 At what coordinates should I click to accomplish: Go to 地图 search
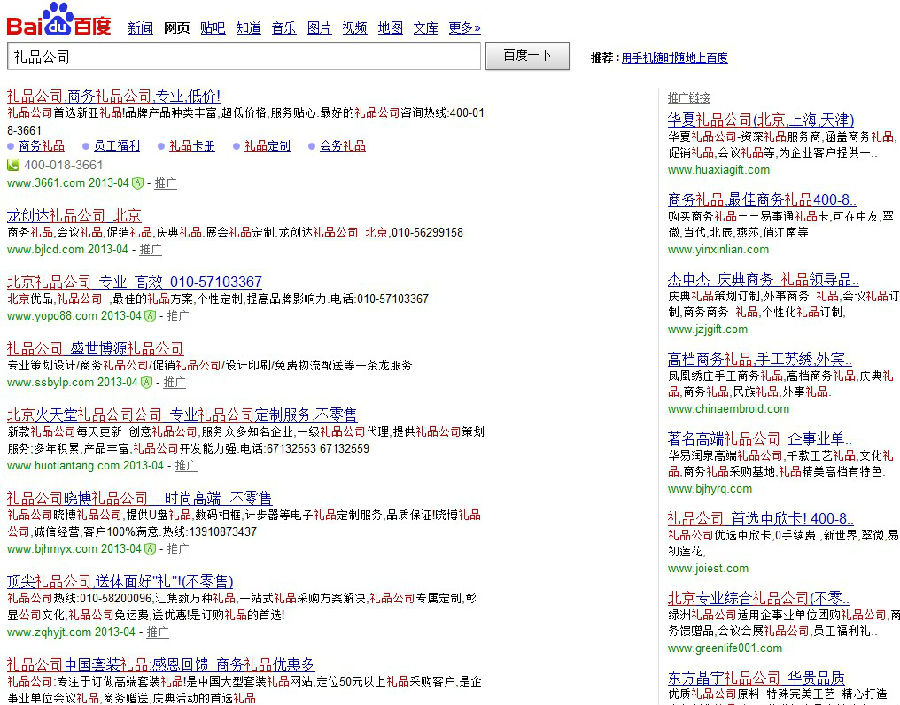coord(390,28)
